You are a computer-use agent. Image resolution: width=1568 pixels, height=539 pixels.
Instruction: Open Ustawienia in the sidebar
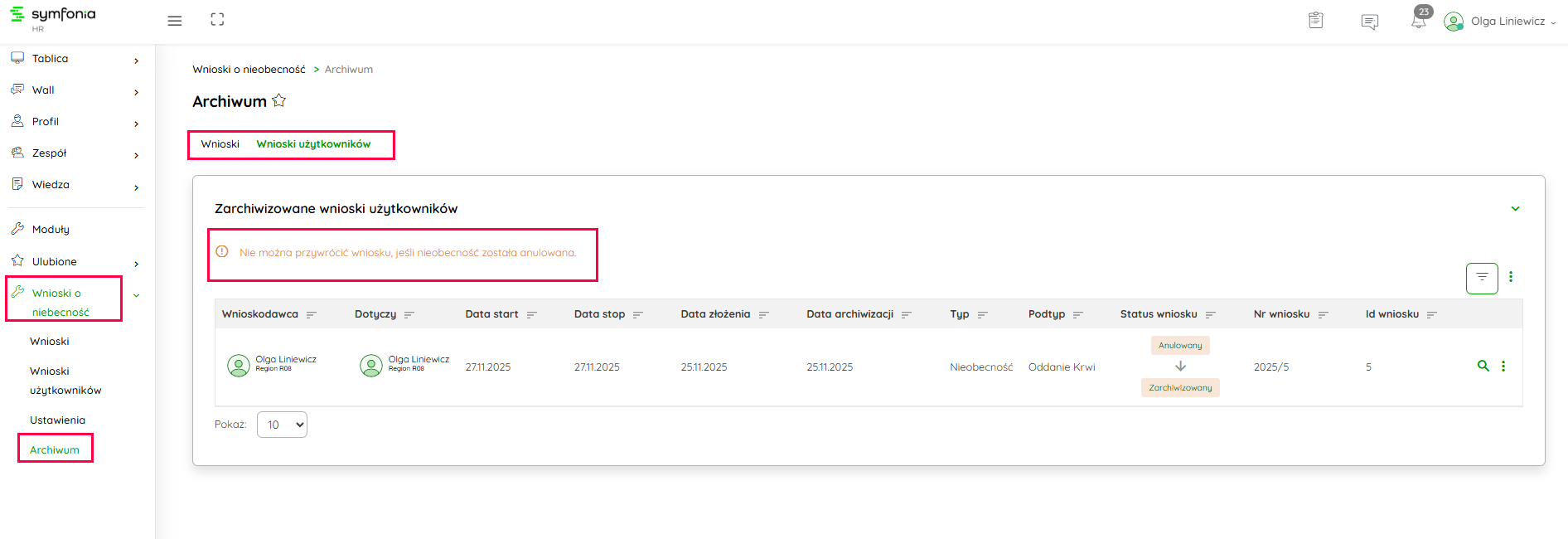tap(57, 420)
